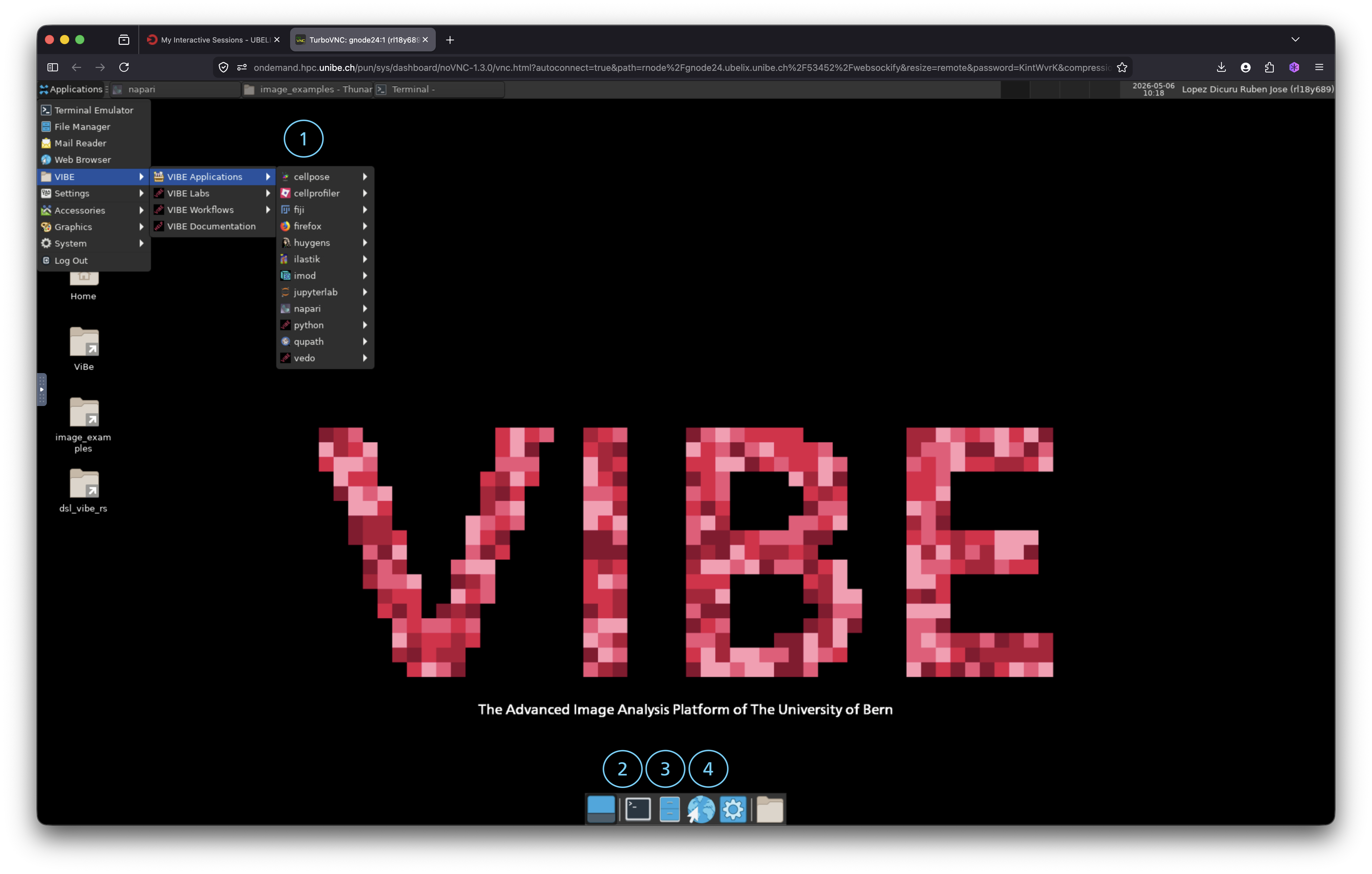The height and width of the screenshot is (874, 1372).
Task: Click the System gear icon in menu
Action: 46,243
